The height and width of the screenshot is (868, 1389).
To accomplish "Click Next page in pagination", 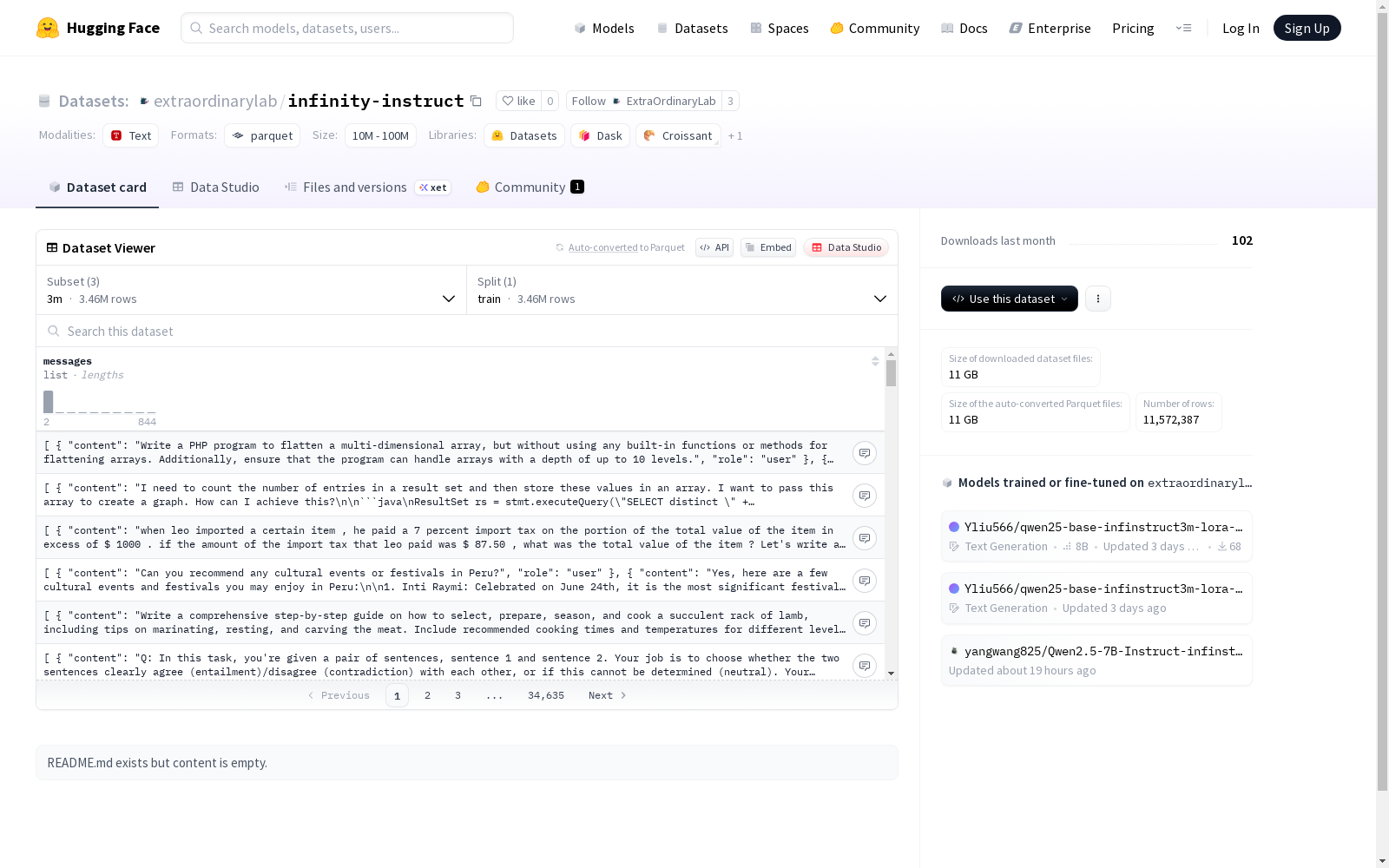I will [607, 695].
